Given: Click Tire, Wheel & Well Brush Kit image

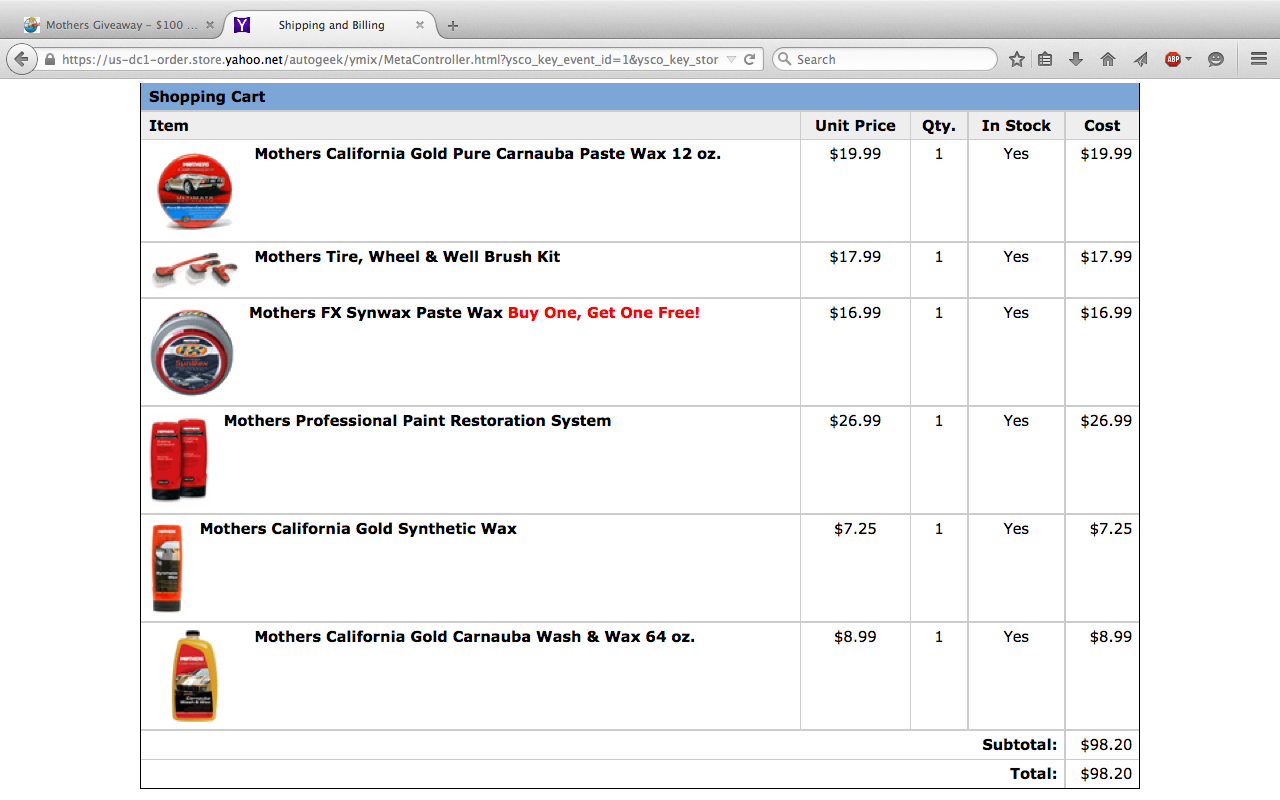Looking at the screenshot, I should pos(195,269).
